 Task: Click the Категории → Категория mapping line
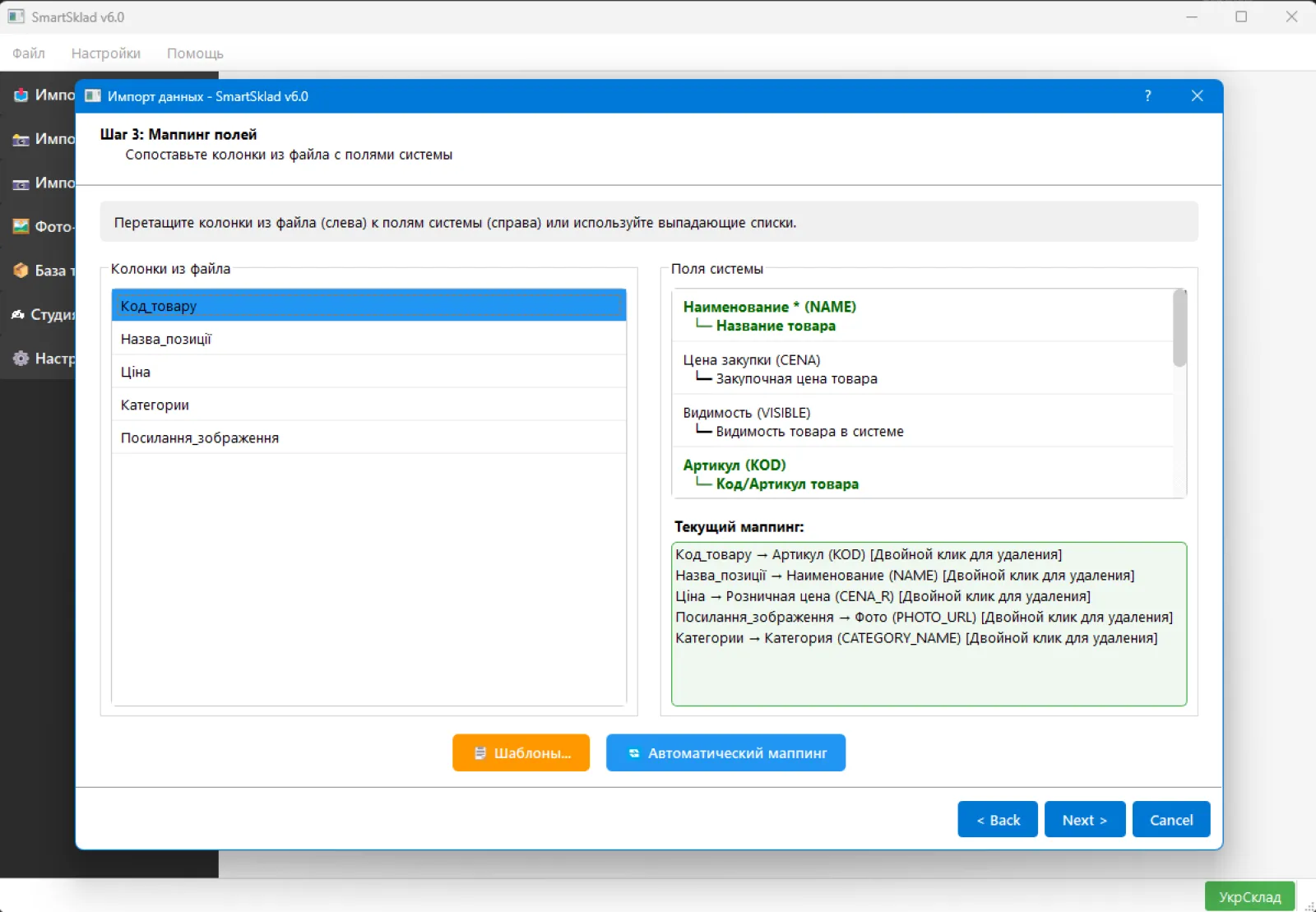tap(916, 638)
